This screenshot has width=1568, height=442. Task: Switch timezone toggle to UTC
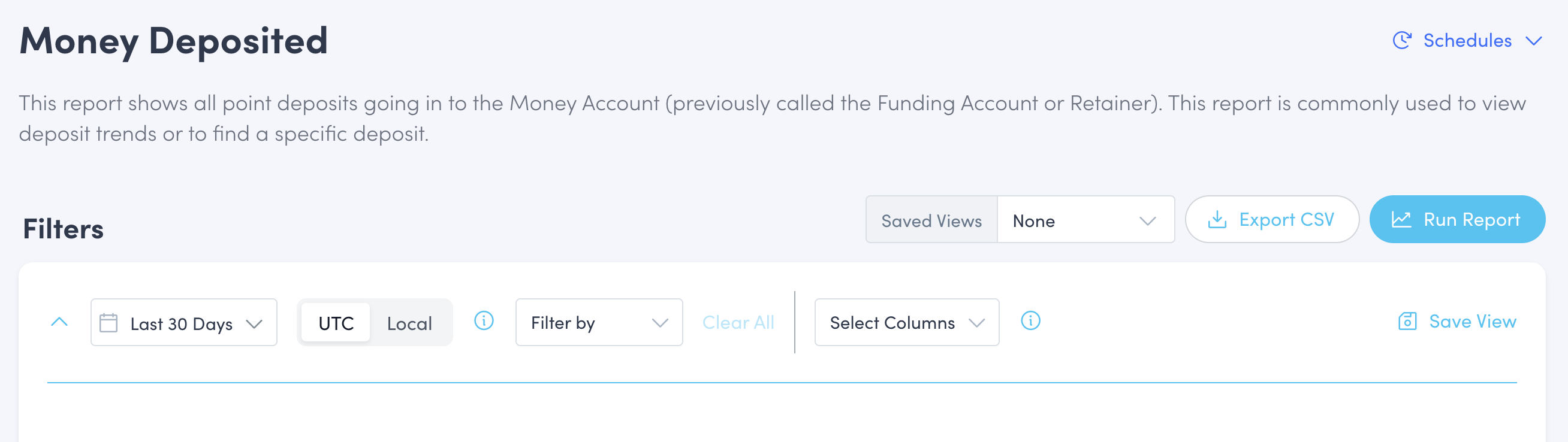336,323
